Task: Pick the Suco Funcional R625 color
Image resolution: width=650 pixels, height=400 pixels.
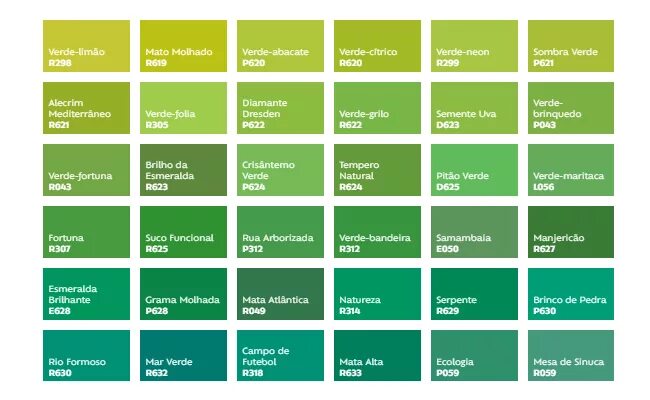Action: [183, 232]
